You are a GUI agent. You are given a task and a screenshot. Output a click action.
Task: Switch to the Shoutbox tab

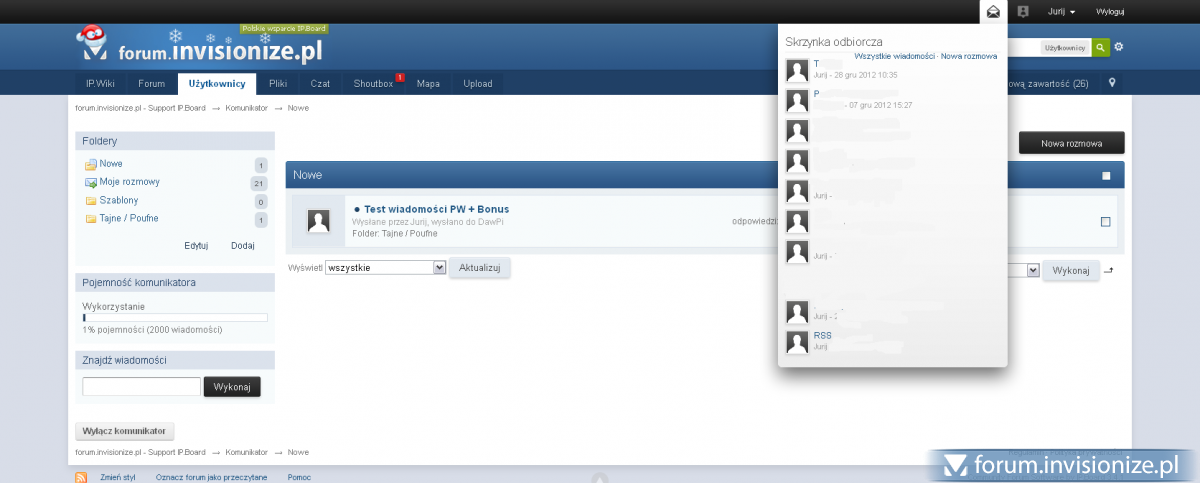point(374,83)
